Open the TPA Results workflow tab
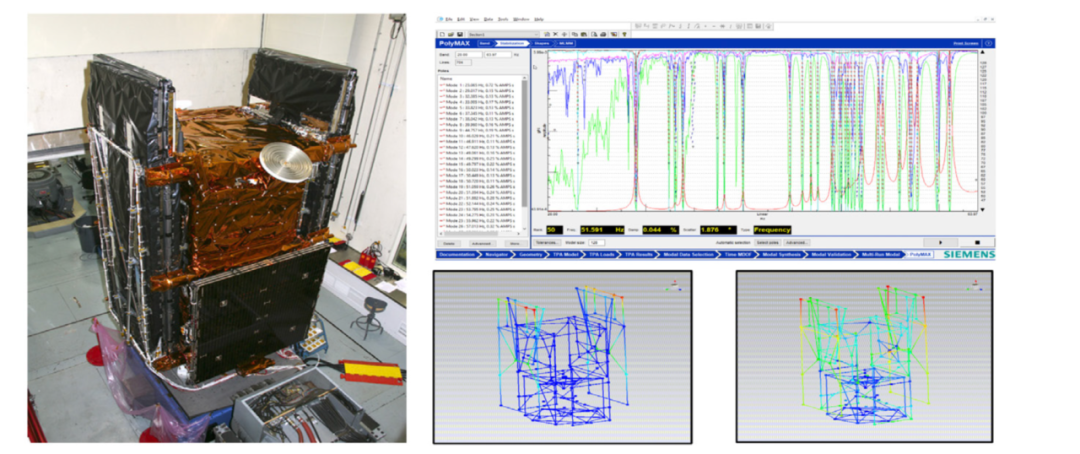This screenshot has height=454, width=1080. pyautogui.click(x=638, y=255)
